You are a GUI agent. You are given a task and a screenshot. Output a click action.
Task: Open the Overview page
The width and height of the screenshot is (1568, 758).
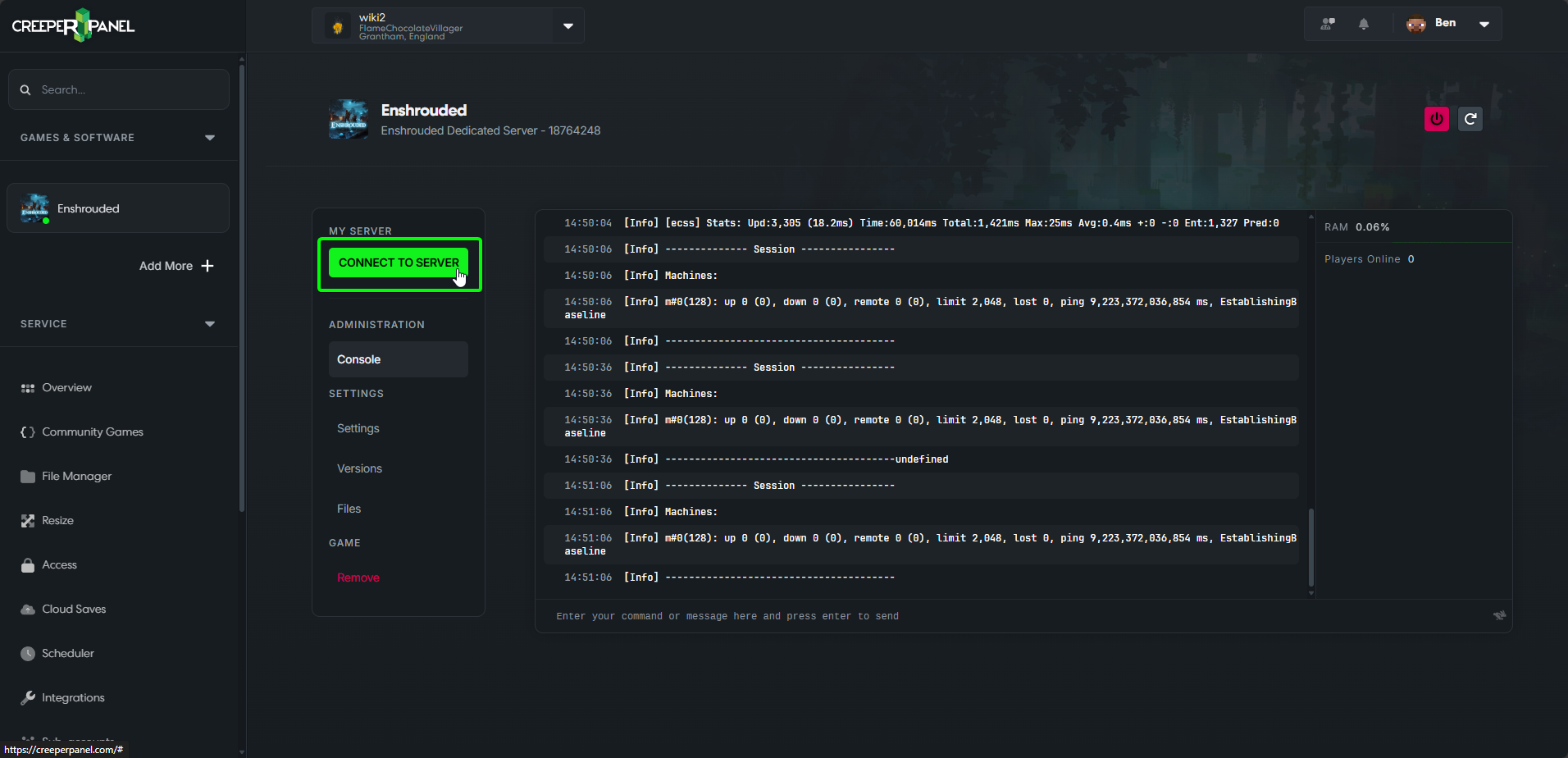(x=66, y=388)
